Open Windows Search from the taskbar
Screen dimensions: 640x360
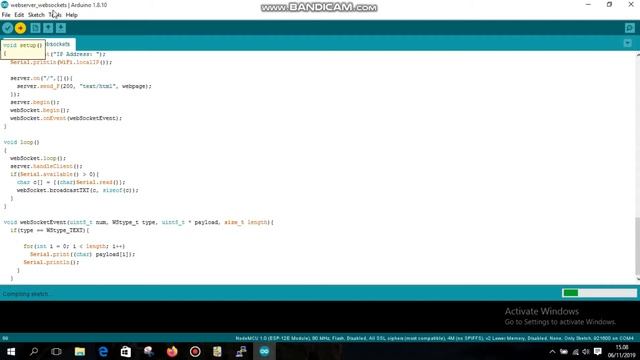(x=34, y=351)
